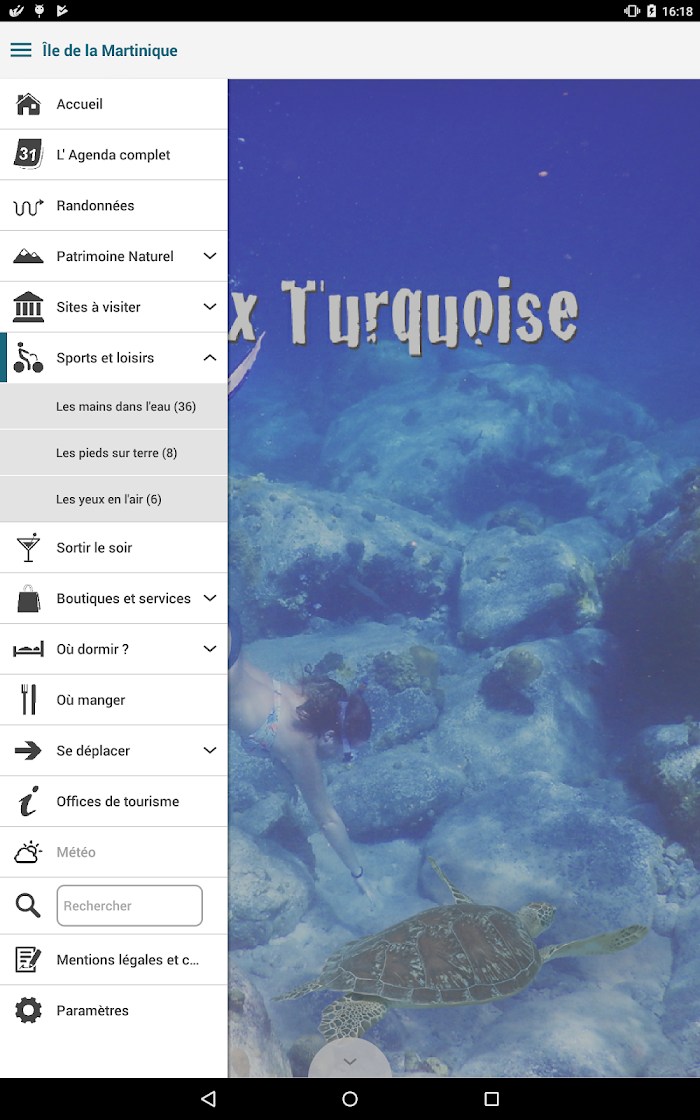This screenshot has height=1120, width=700.
Task: Tap the underwater turtle background image
Action: pyautogui.click(x=464, y=578)
